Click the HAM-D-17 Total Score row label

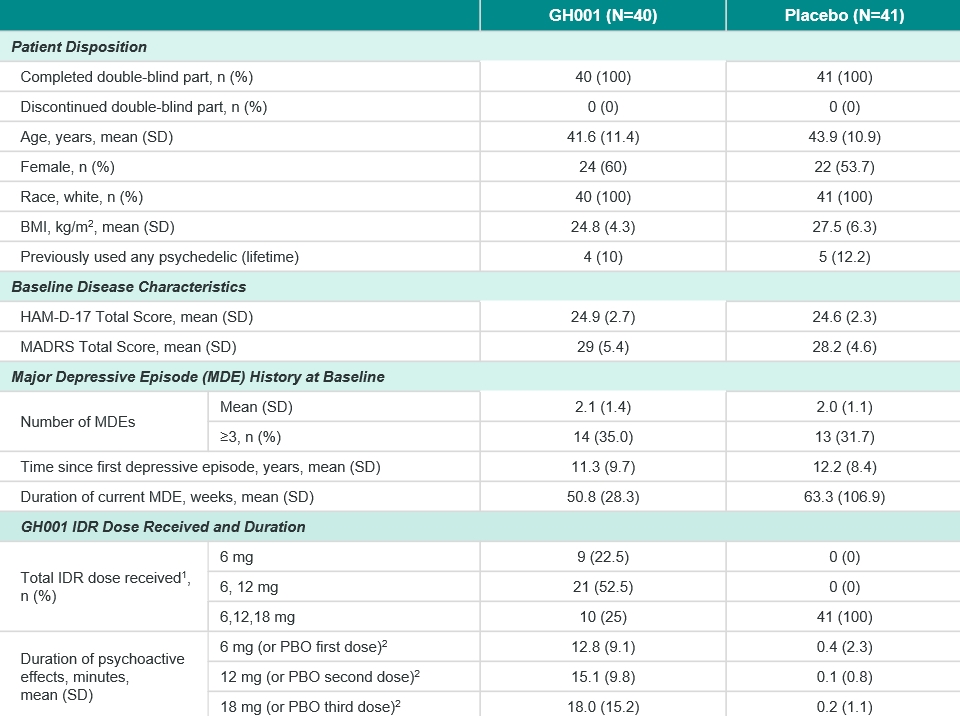137,317
